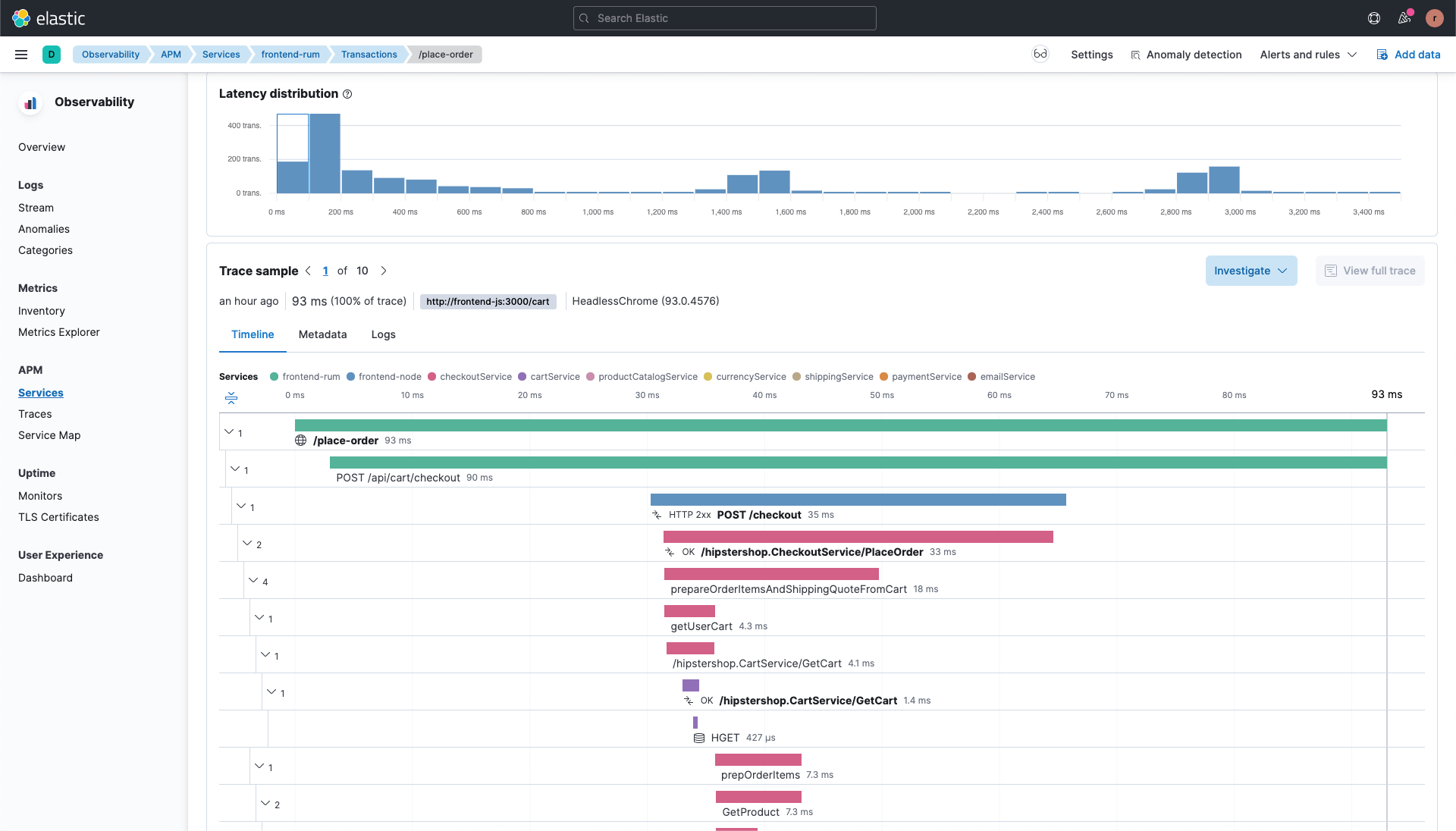Screen dimensions: 1456x831
Task: Click the frontend-rum breadcrumb
Action: tap(290, 55)
